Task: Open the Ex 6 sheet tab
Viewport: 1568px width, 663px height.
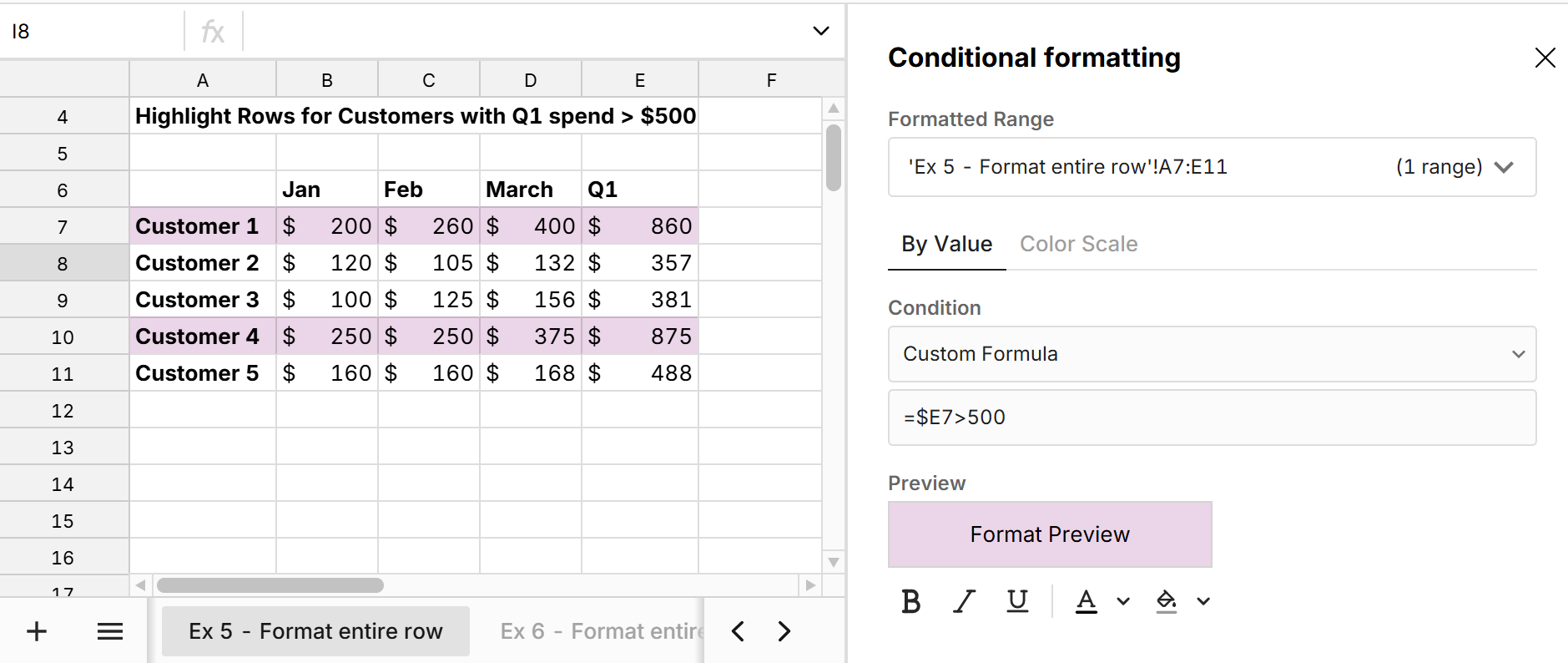Action: tap(601, 631)
